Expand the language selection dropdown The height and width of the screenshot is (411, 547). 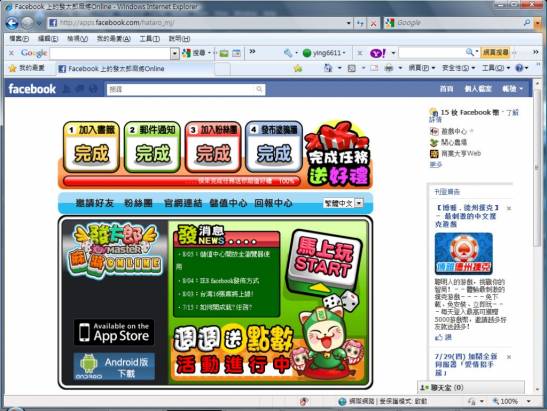point(359,203)
